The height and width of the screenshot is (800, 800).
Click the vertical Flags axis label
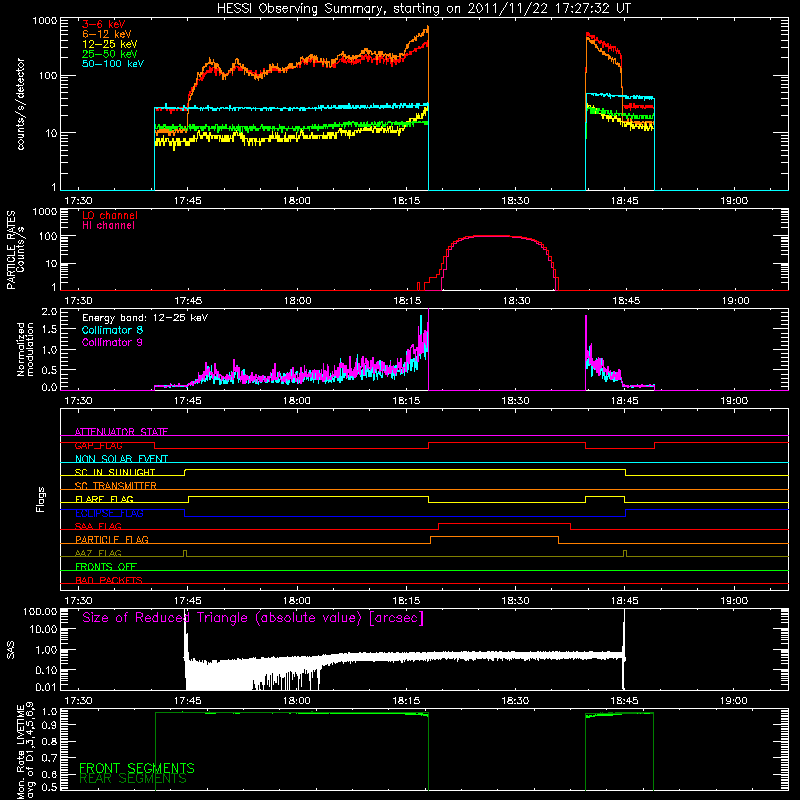(x=41, y=499)
